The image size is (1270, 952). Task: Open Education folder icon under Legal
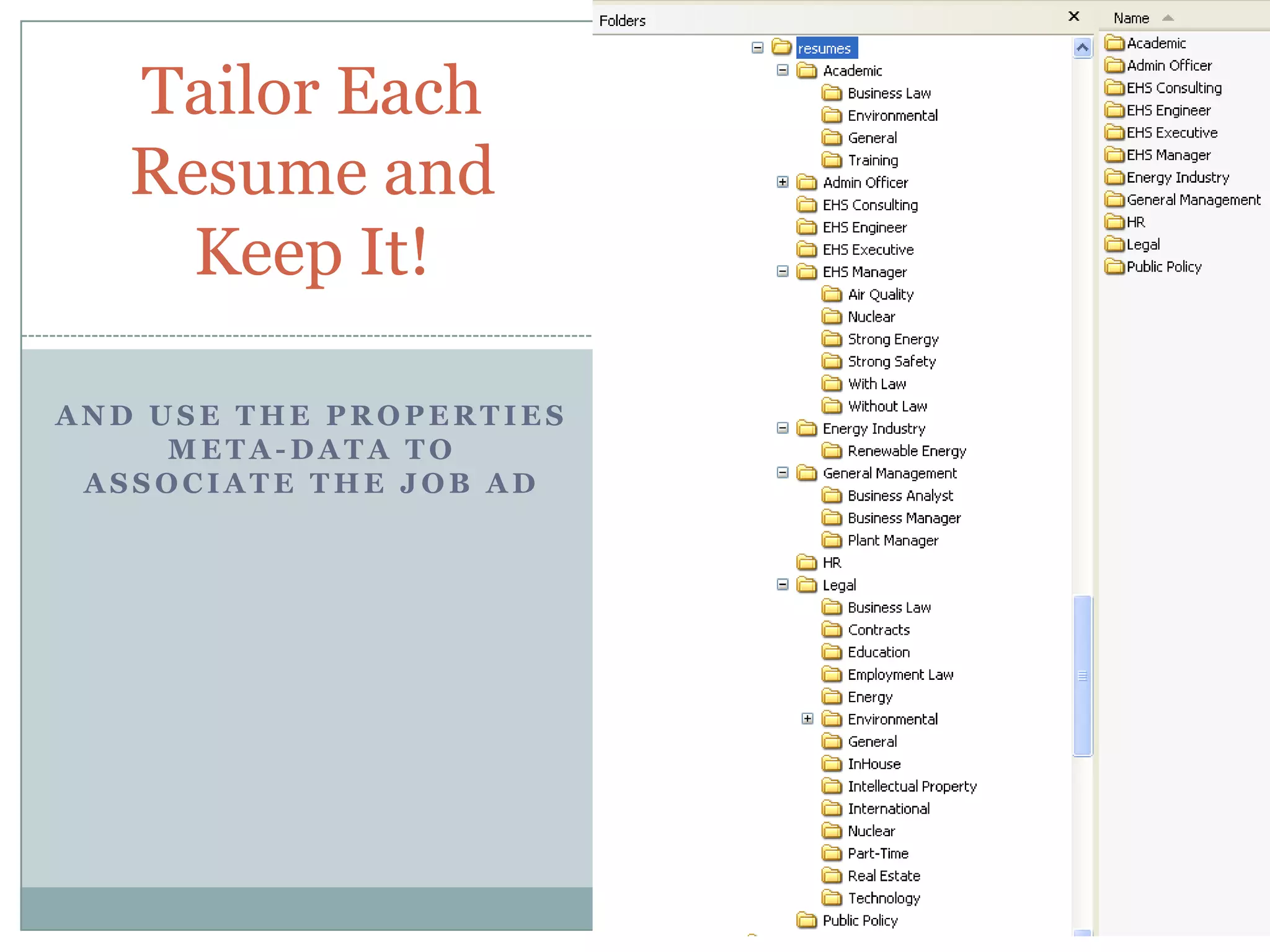pos(832,652)
